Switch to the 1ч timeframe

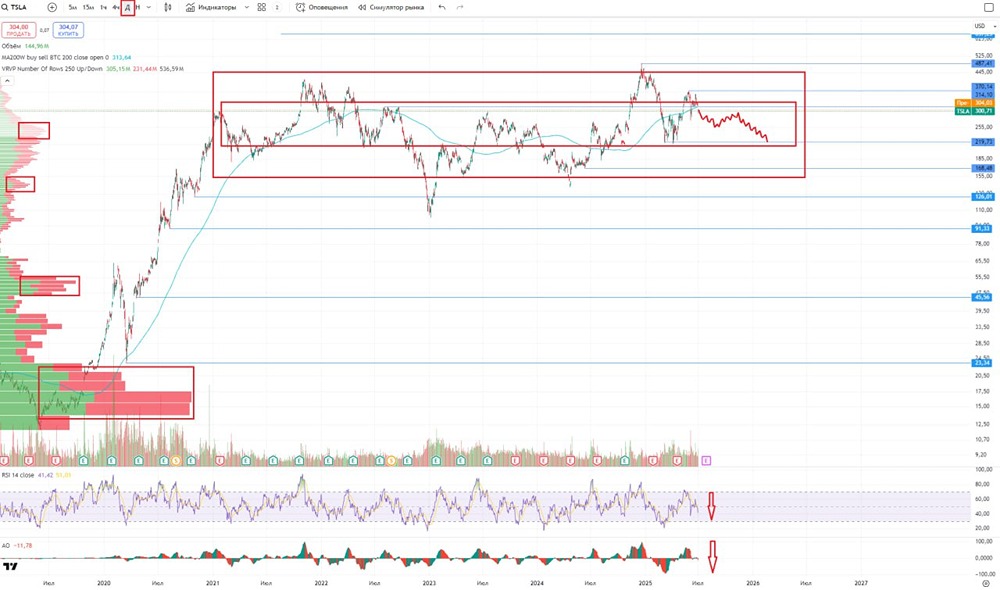pos(103,7)
